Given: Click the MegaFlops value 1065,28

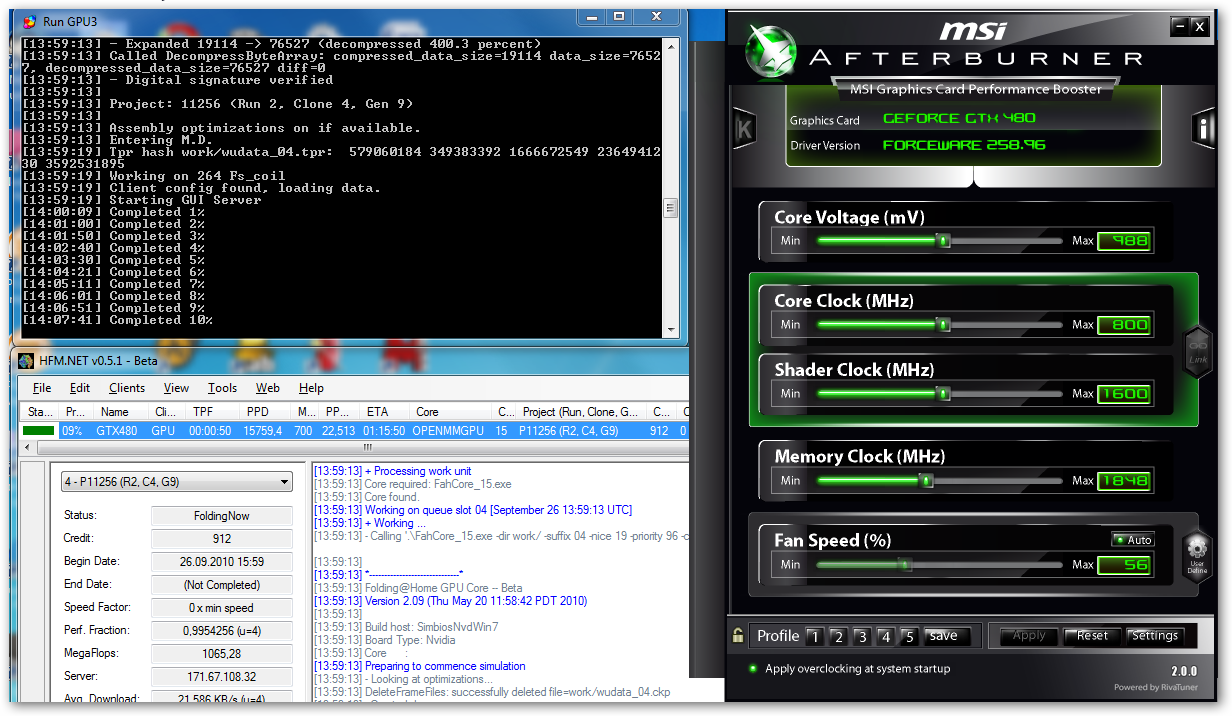Looking at the screenshot, I should pos(222,654).
